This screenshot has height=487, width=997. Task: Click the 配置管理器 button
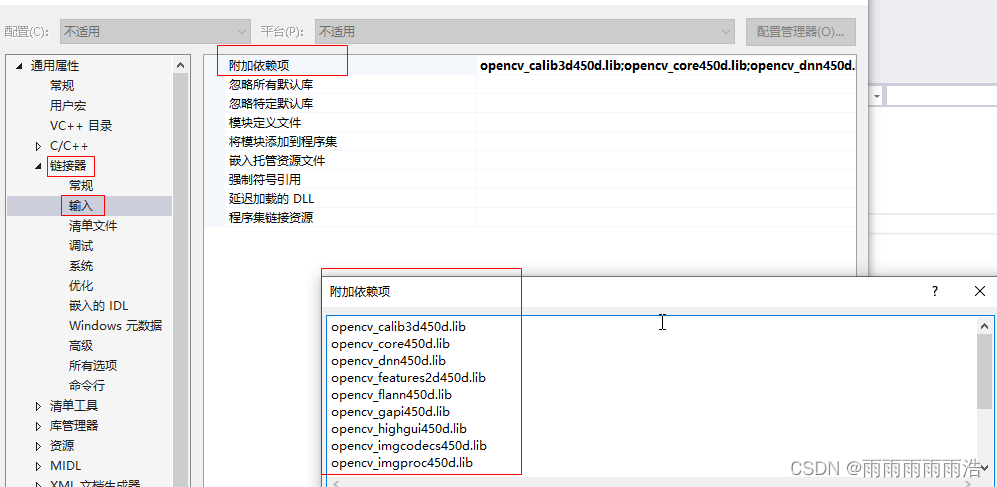801,31
